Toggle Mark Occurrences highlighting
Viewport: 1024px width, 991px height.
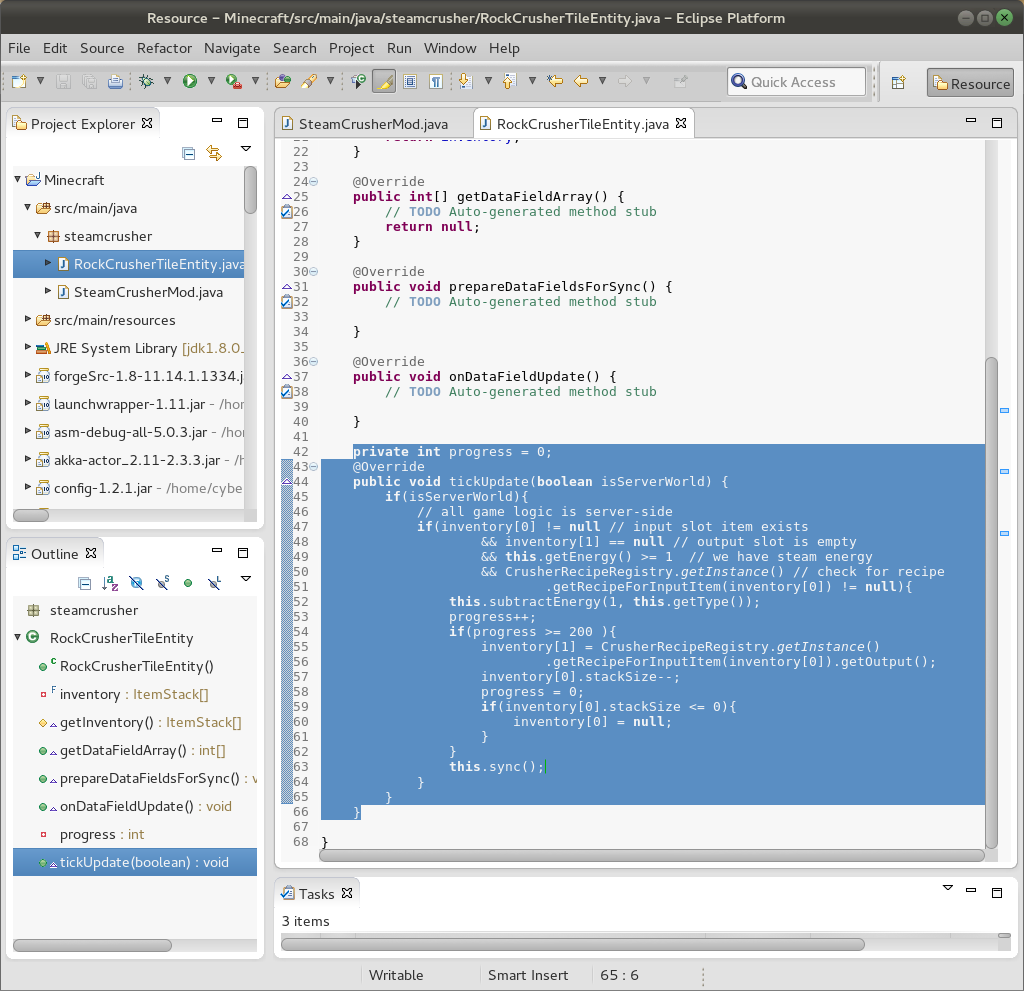[x=384, y=82]
